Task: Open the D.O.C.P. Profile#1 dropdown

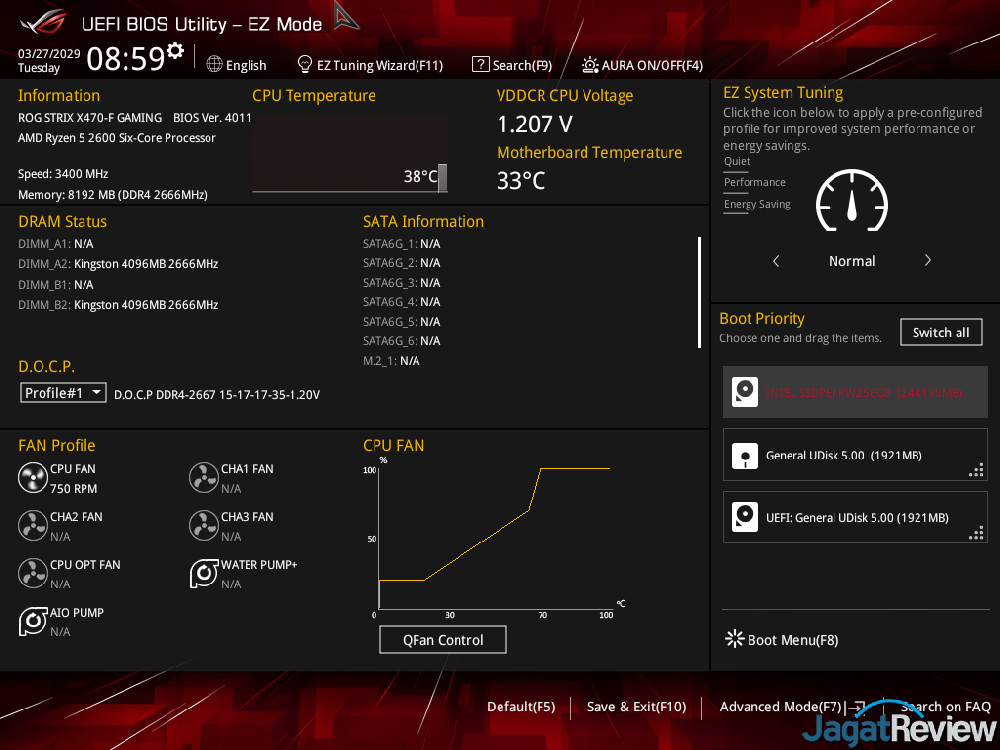Action: (63, 393)
